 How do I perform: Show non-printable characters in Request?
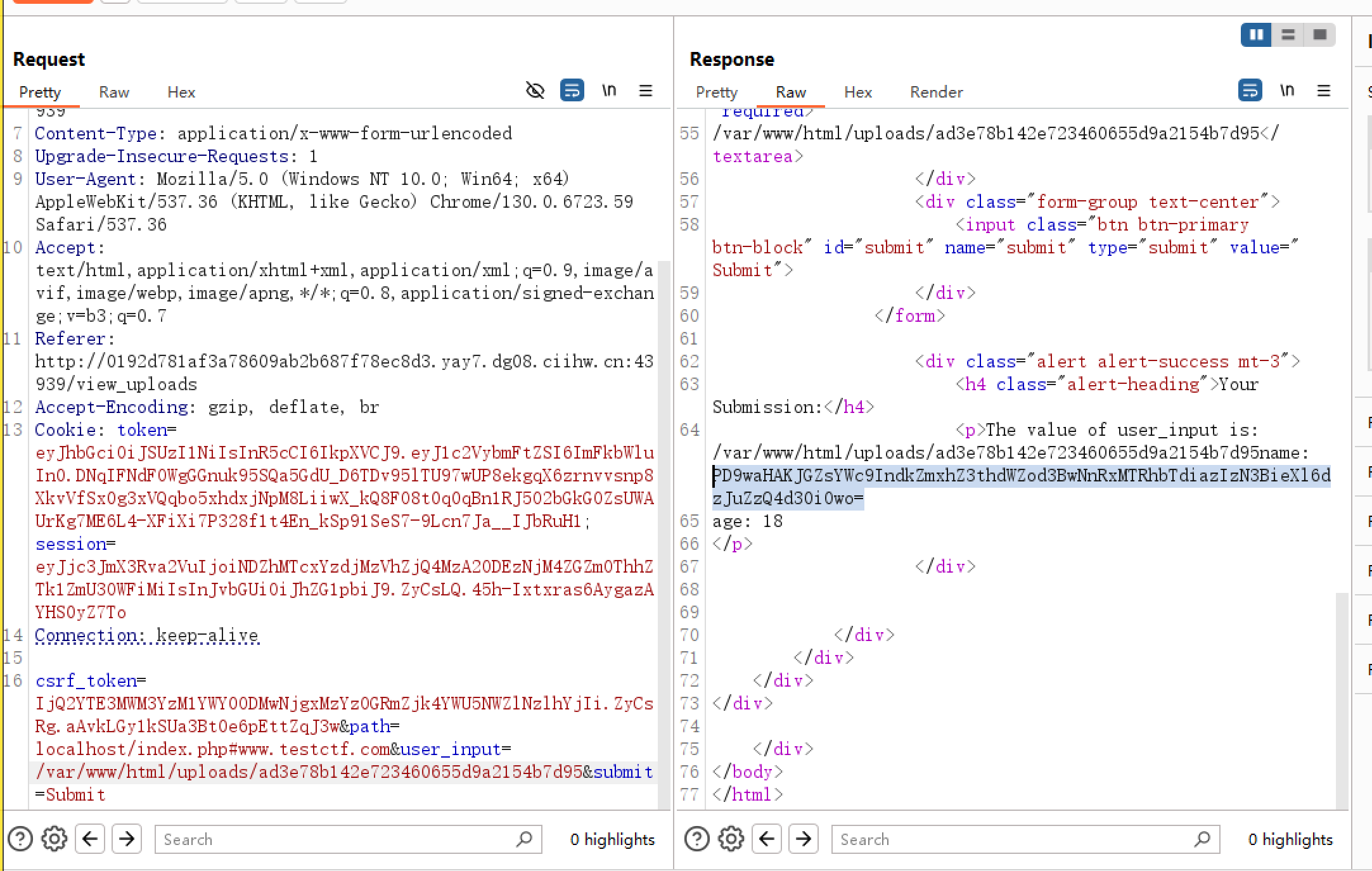click(609, 91)
